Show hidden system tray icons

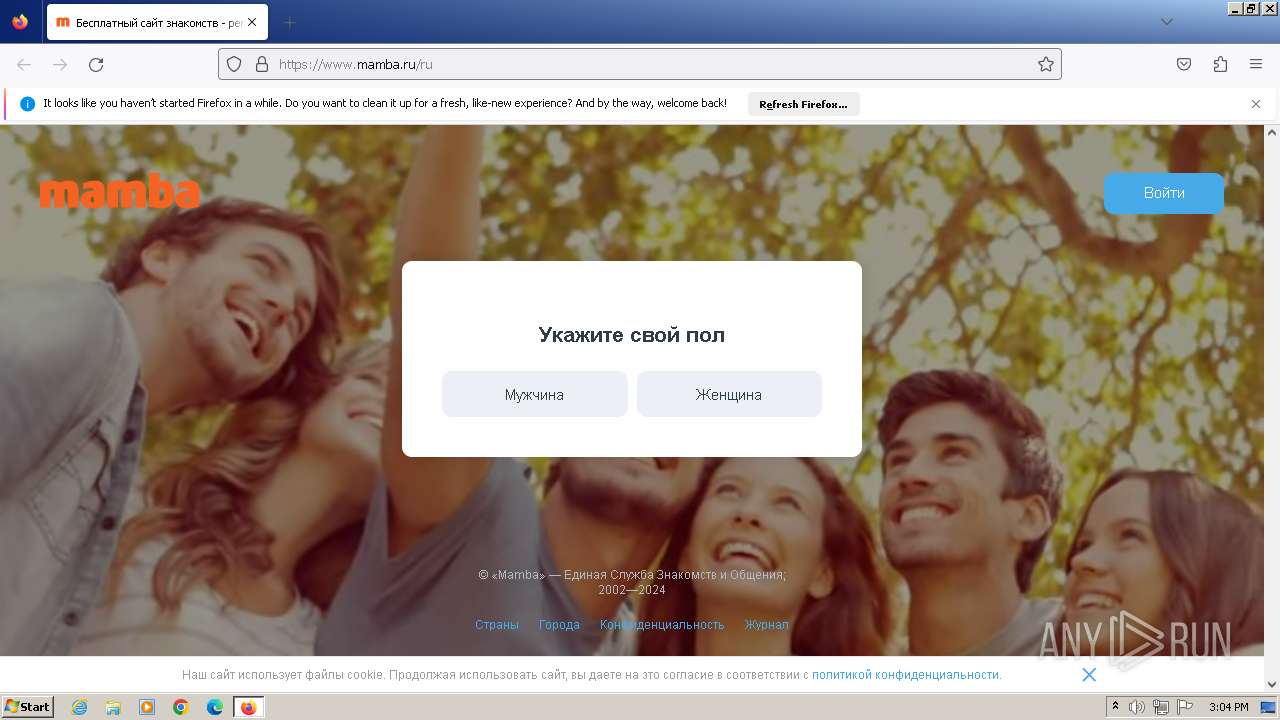[x=1116, y=707]
